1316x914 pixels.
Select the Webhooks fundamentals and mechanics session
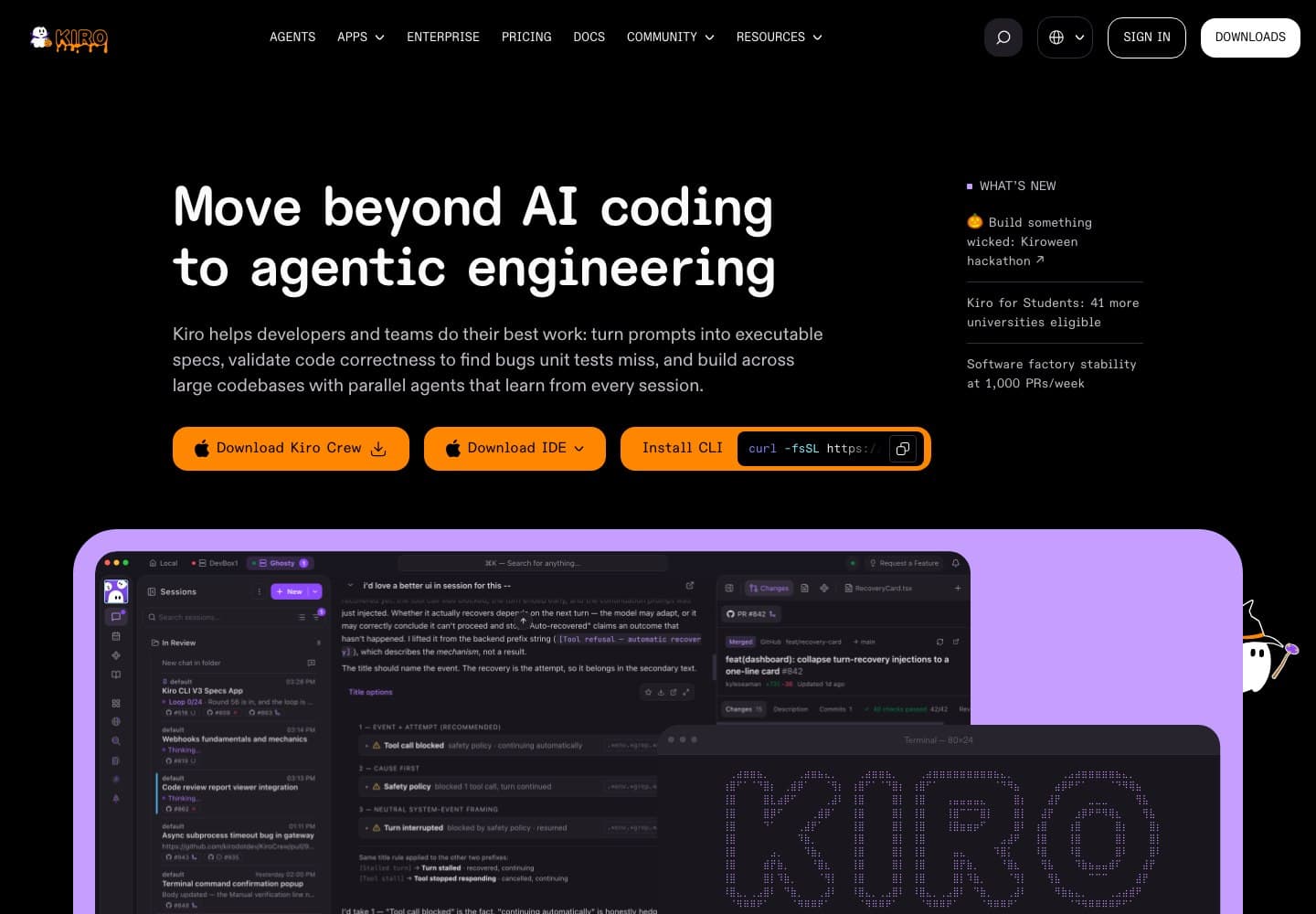[x=236, y=745]
